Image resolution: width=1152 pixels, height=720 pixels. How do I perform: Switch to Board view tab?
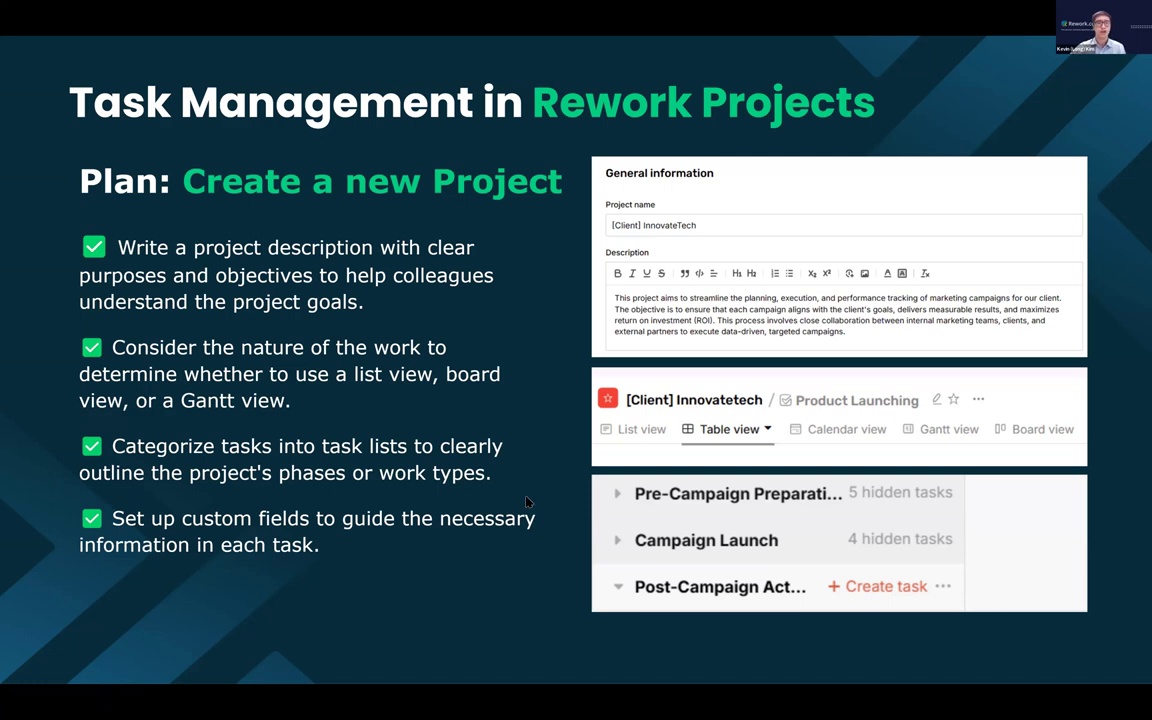pos(1034,429)
